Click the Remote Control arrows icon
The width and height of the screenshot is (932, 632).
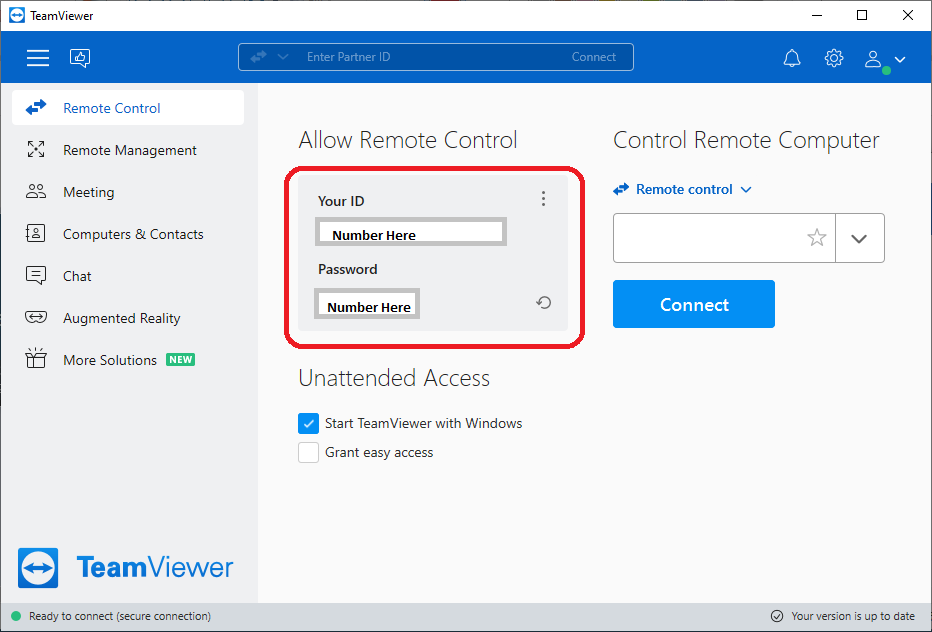click(x=36, y=108)
